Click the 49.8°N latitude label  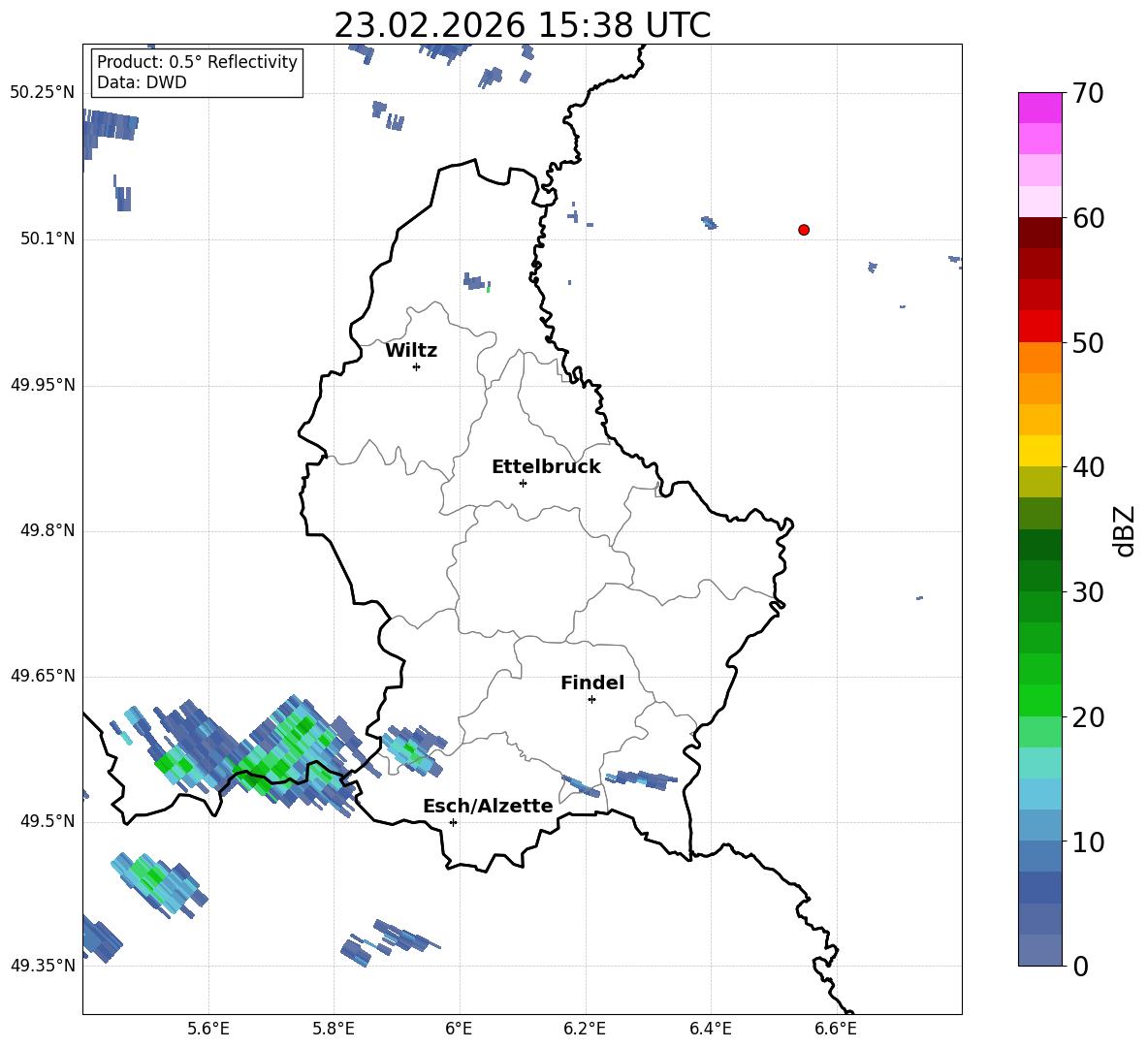[48, 530]
